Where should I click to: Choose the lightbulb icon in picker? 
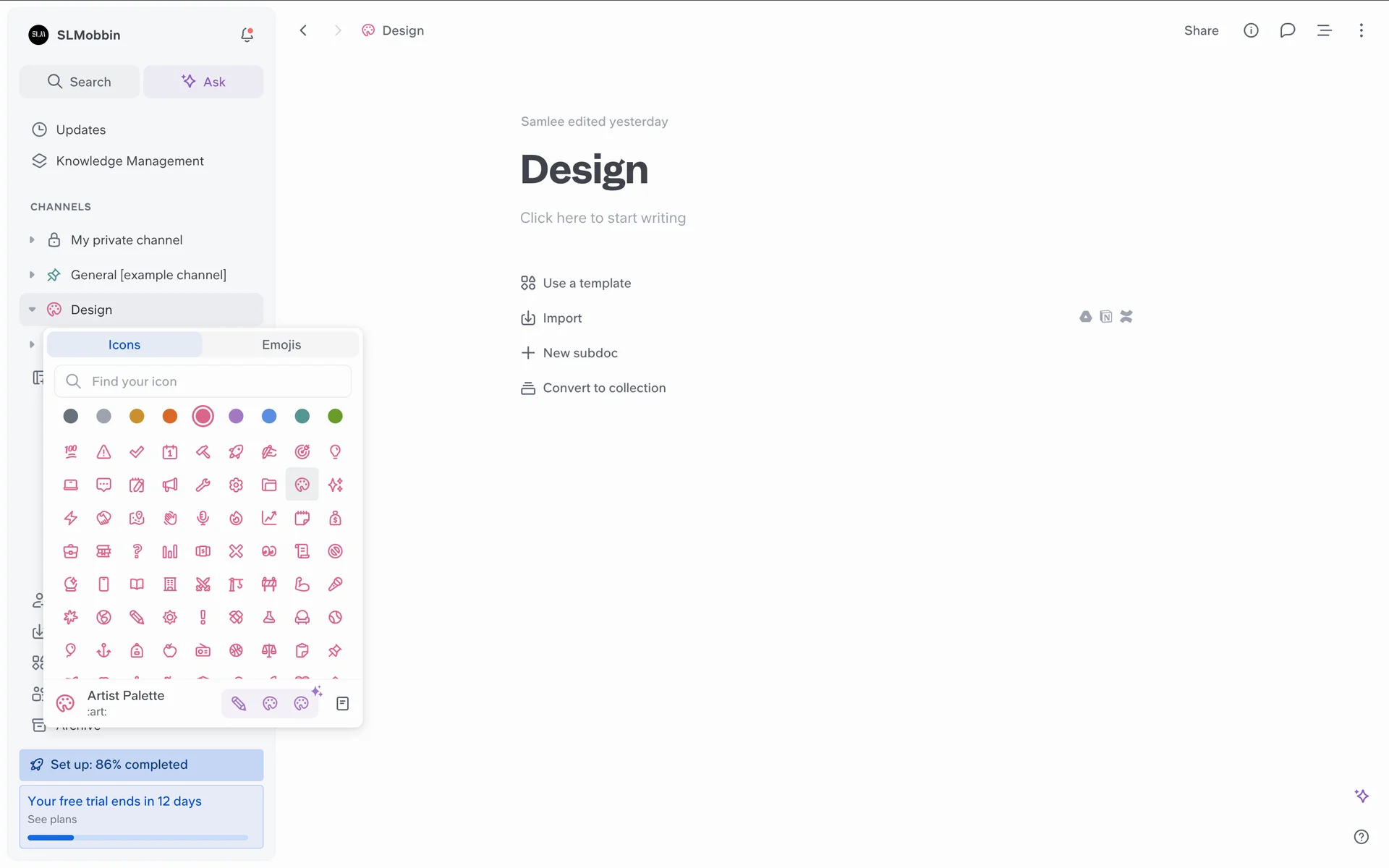335,452
